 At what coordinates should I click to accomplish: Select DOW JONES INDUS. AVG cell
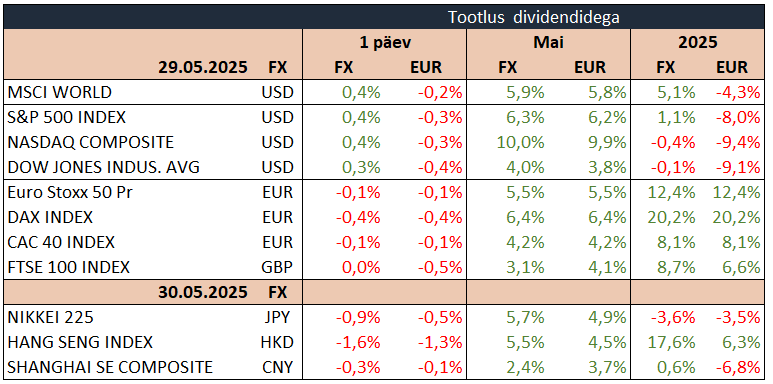104,168
